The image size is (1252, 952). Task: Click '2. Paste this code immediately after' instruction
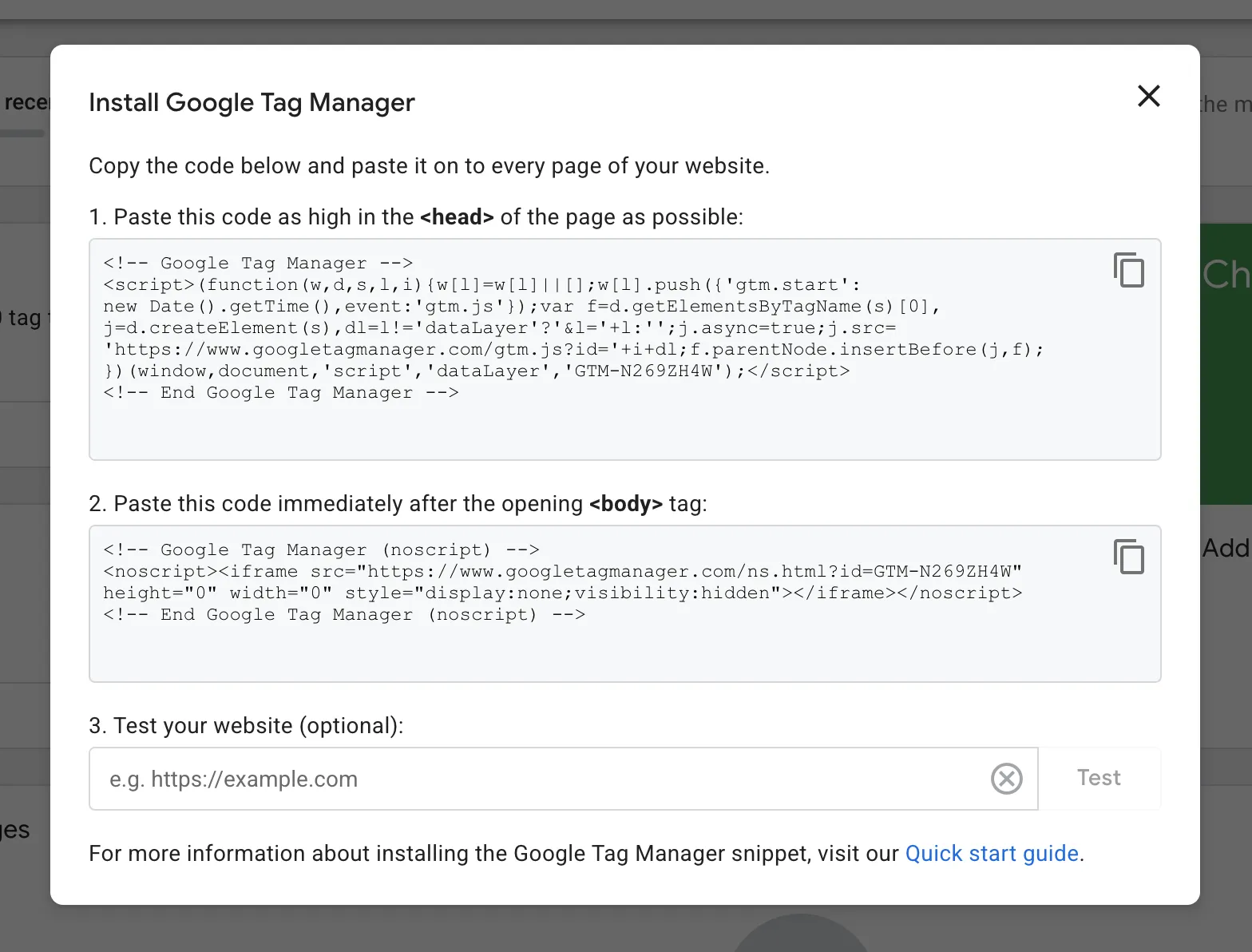point(398,504)
